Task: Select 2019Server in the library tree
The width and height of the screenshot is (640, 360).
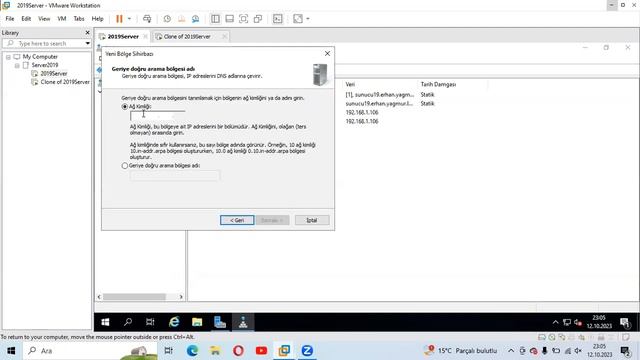Action: pyautogui.click(x=53, y=73)
